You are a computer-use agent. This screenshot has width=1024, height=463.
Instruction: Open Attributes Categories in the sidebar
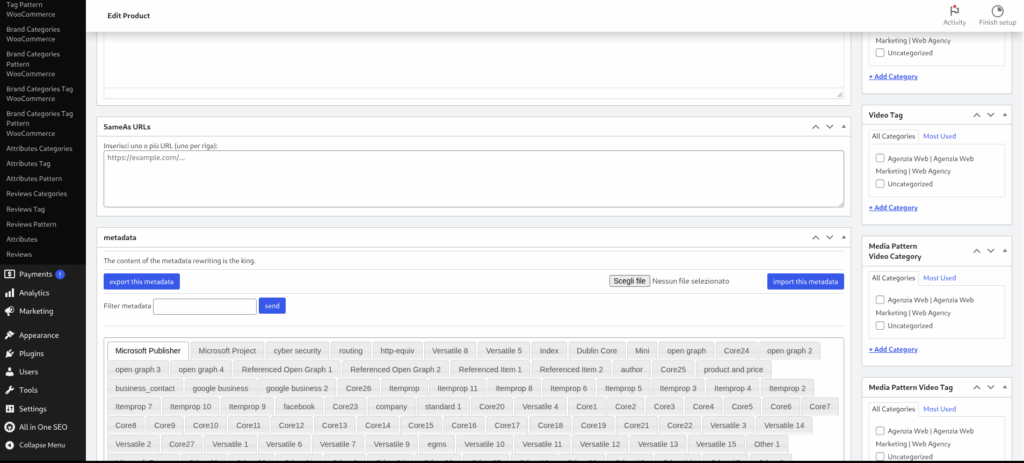[39, 148]
